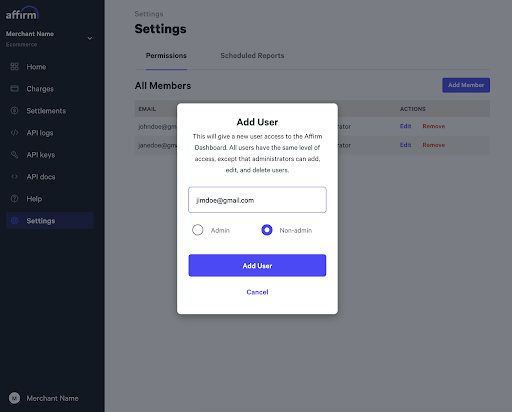Screen dimensions: 512x412
Task: Click the email input field
Action: click(x=257, y=200)
